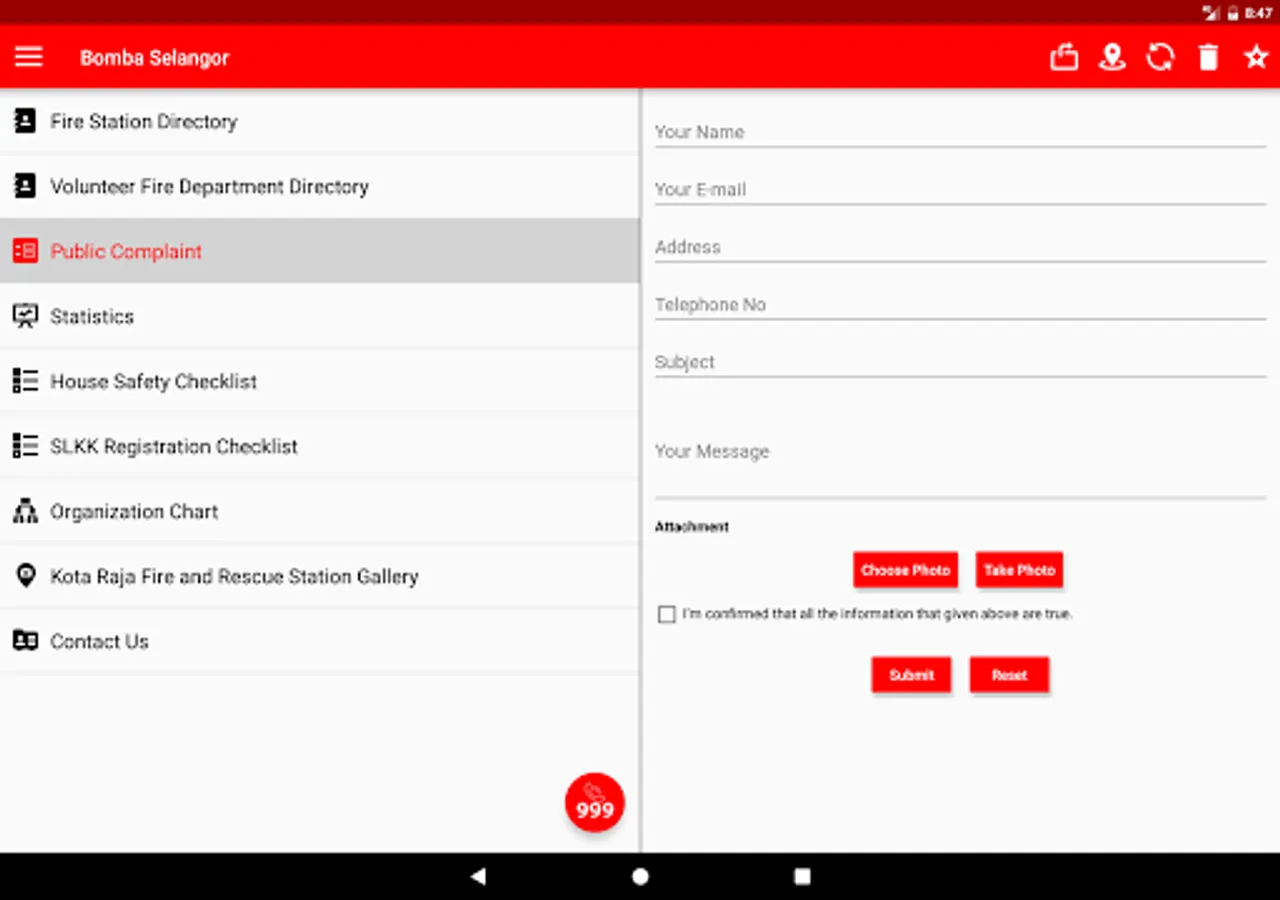Open the Statistics section
This screenshot has width=1280, height=900.
[320, 316]
